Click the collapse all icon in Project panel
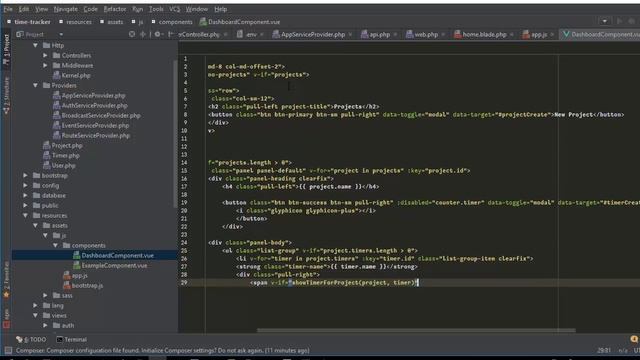 click(143, 34)
